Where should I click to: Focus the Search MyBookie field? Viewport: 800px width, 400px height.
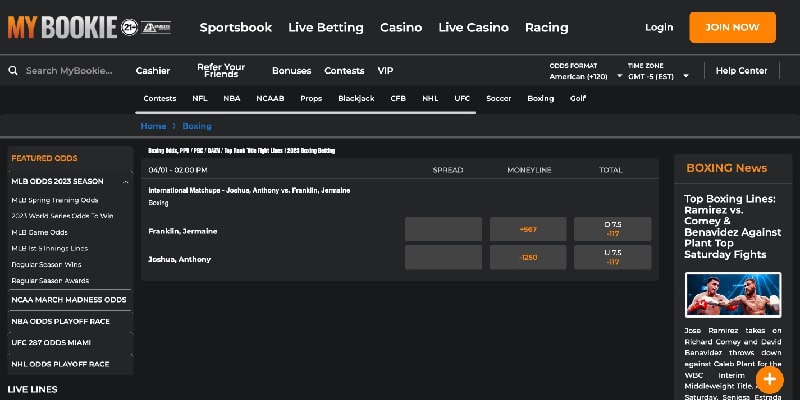pos(69,70)
